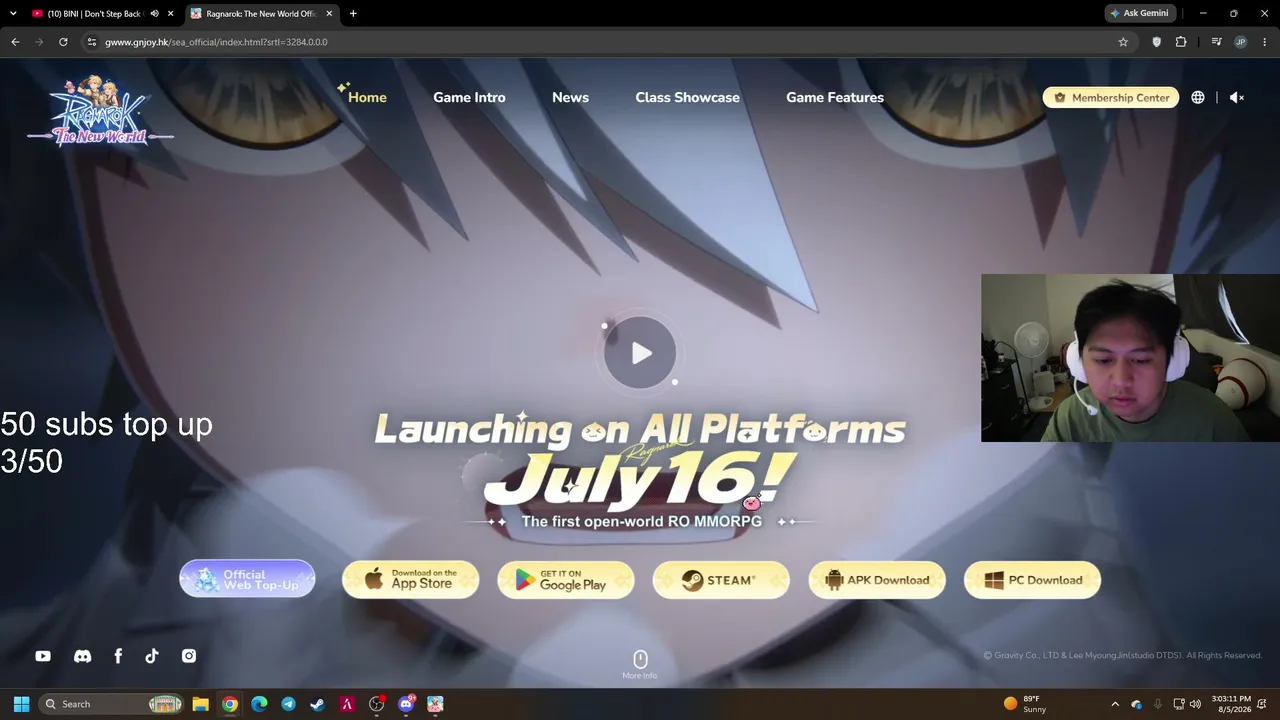Open the tab search dropdown arrow
Image resolution: width=1280 pixels, height=720 pixels.
(x=13, y=14)
